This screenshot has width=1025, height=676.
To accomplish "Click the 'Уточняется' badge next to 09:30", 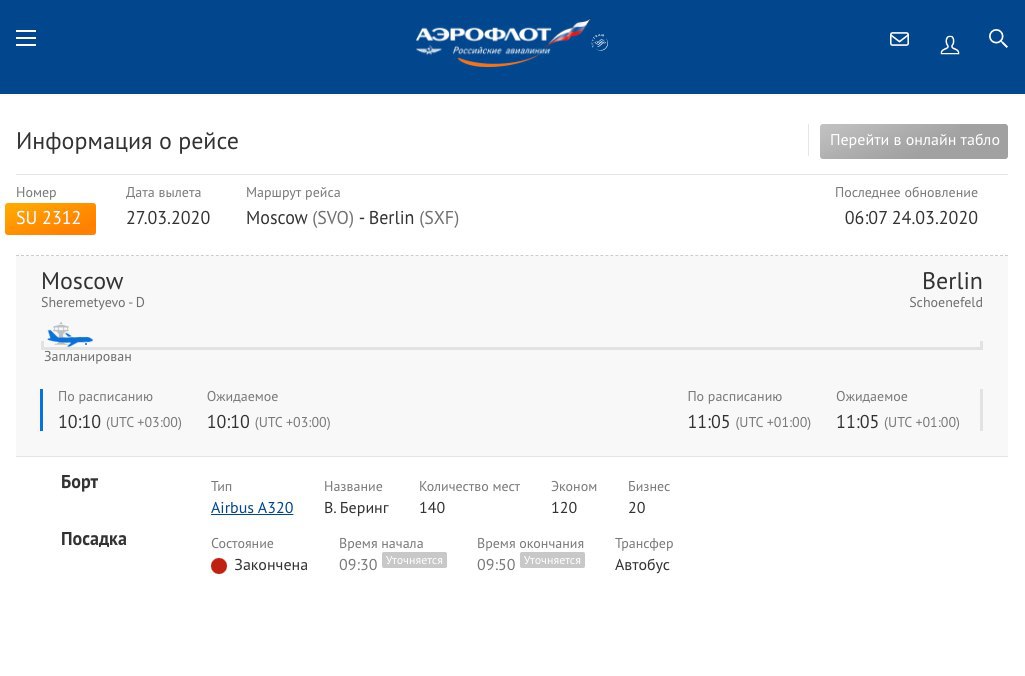I will (414, 560).
